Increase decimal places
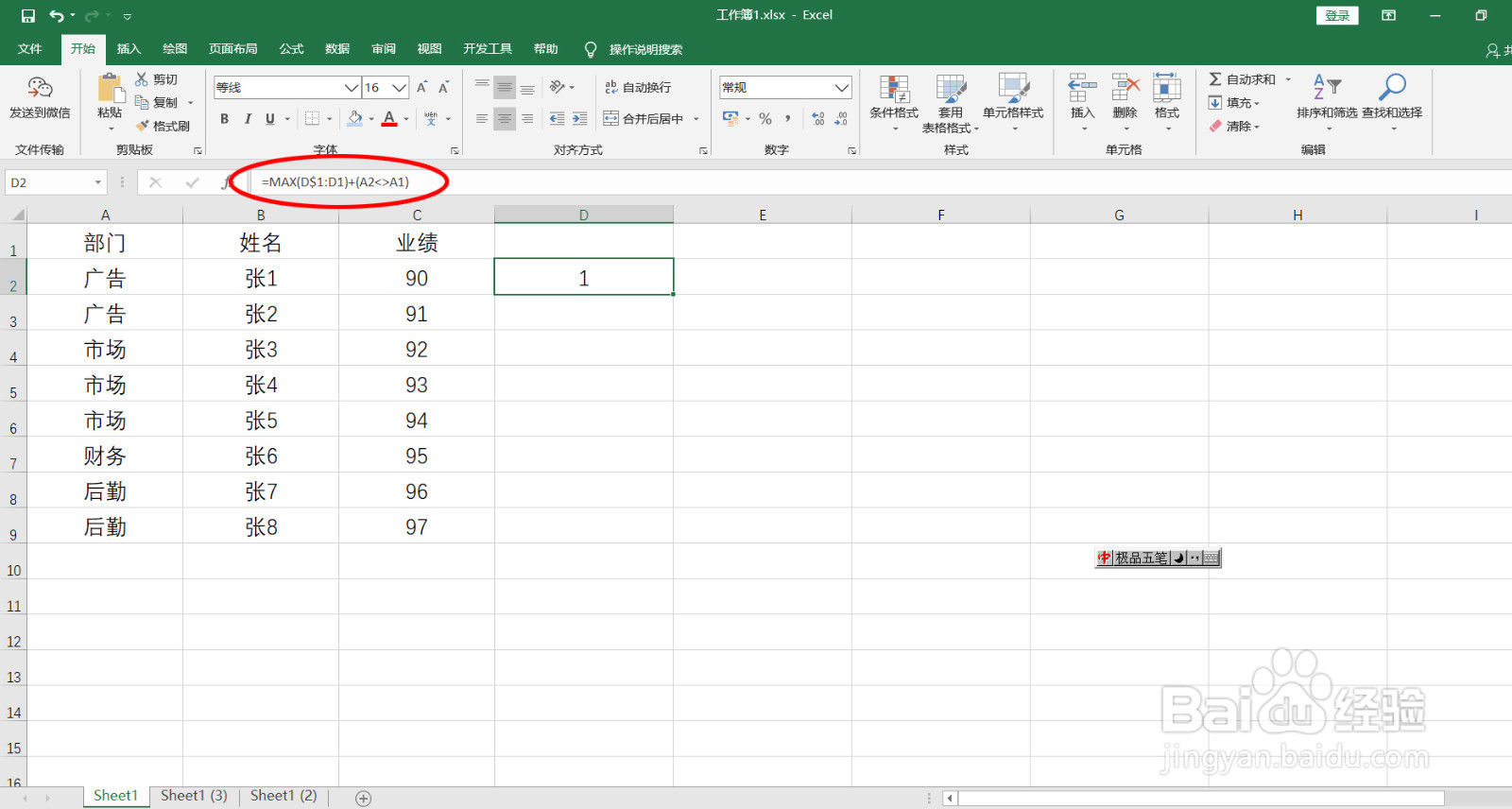Image resolution: width=1512 pixels, height=809 pixels. coord(818,118)
